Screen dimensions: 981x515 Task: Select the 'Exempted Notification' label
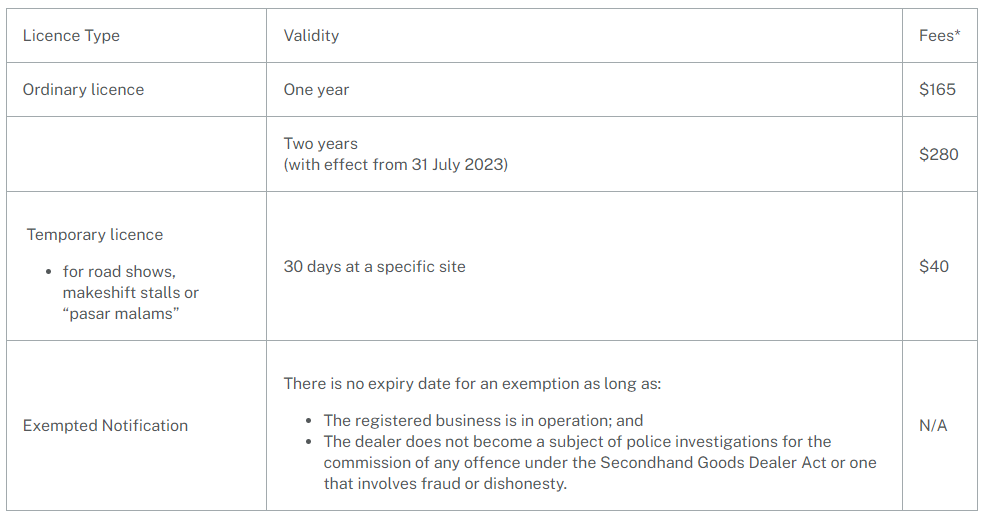click(x=105, y=426)
